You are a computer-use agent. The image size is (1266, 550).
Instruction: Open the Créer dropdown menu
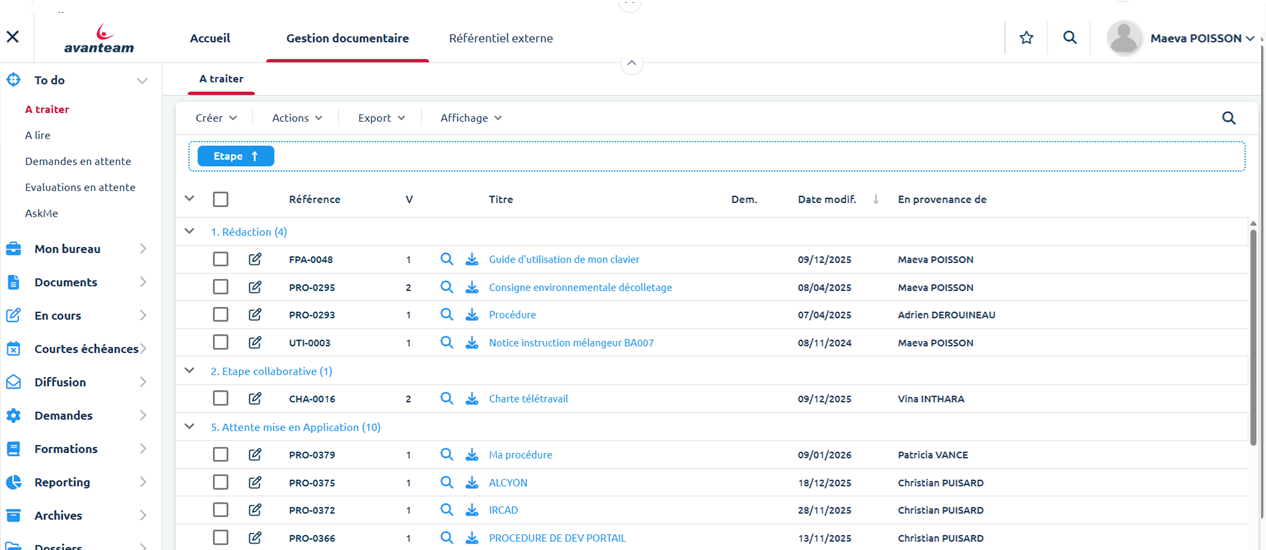216,118
